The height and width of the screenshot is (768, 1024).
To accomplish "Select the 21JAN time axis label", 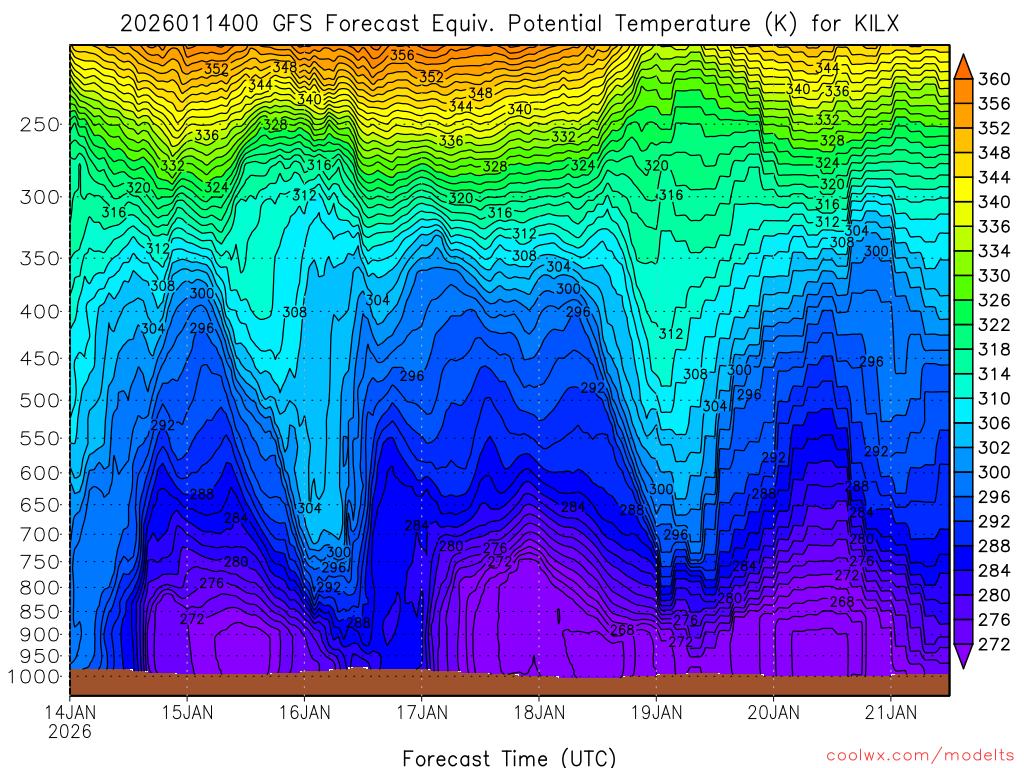I will pos(891,712).
